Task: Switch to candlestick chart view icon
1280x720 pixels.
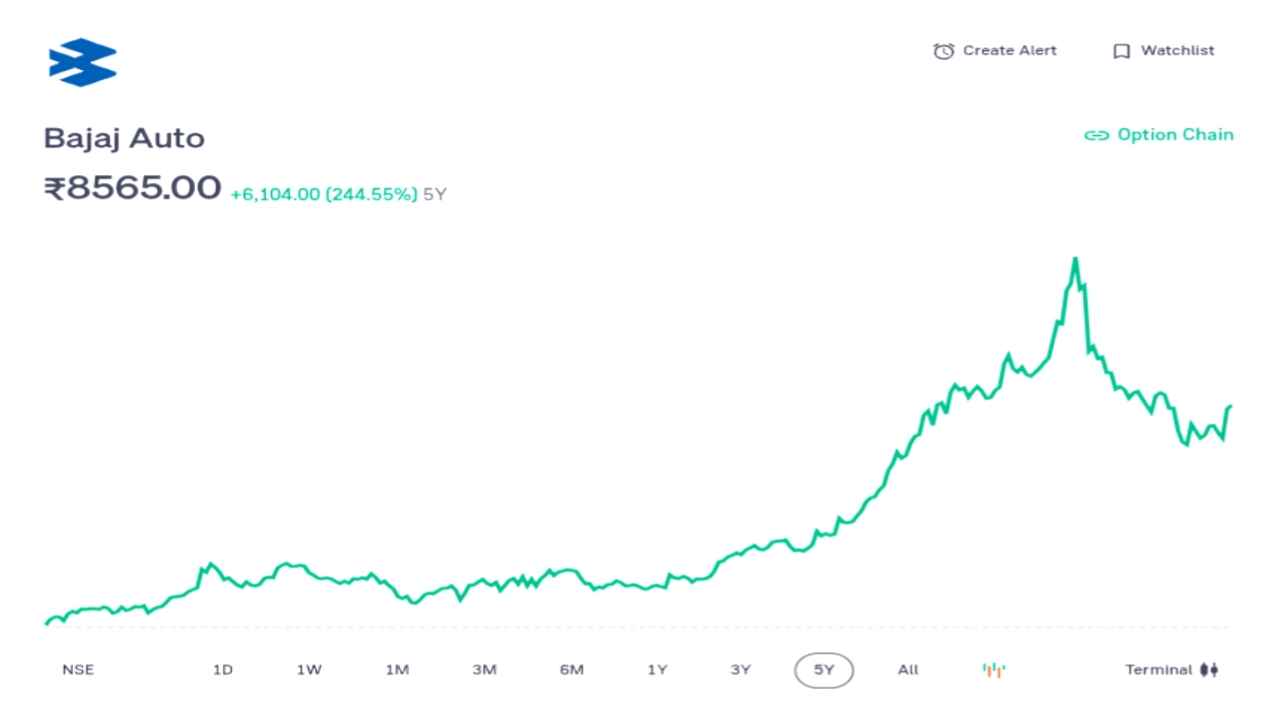Action: click(x=994, y=670)
